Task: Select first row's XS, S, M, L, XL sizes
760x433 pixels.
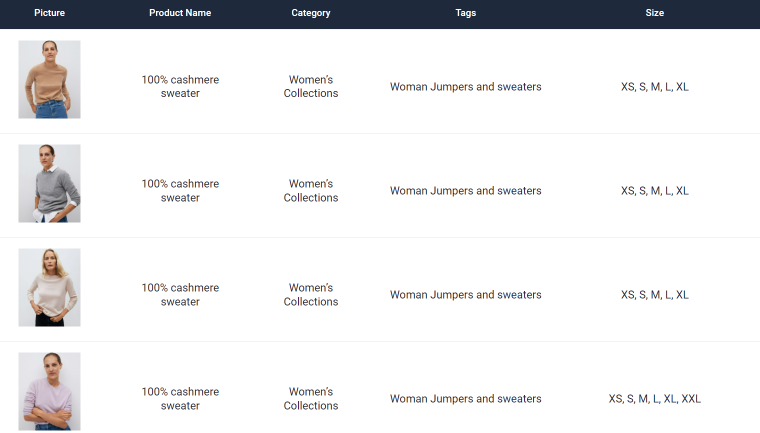Action: 655,87
